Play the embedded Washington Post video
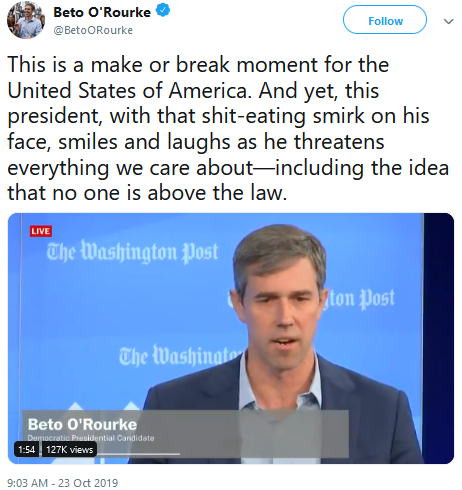This screenshot has height=490, width=462. [231, 338]
